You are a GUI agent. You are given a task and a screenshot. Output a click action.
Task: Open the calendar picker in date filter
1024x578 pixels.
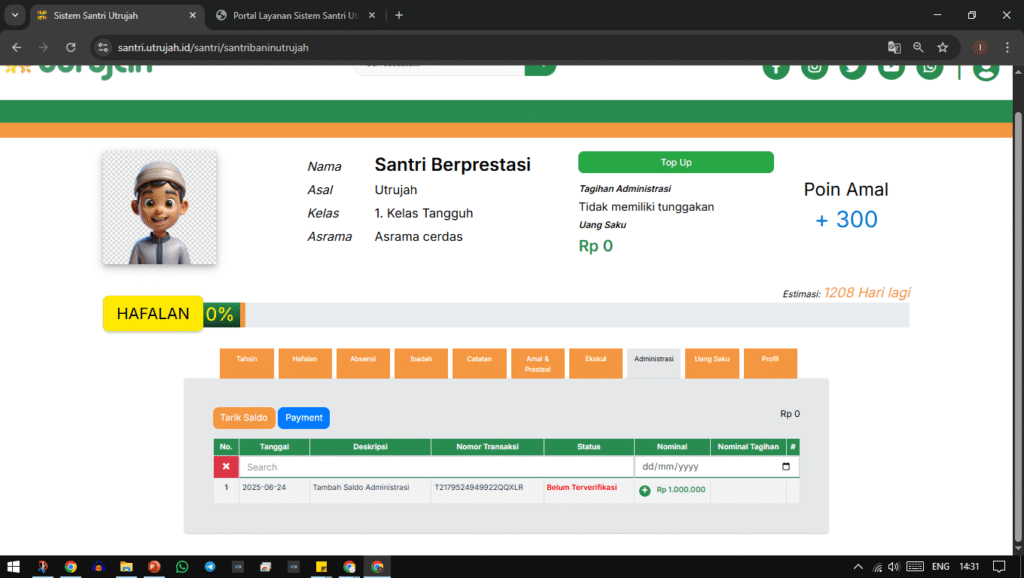786,467
